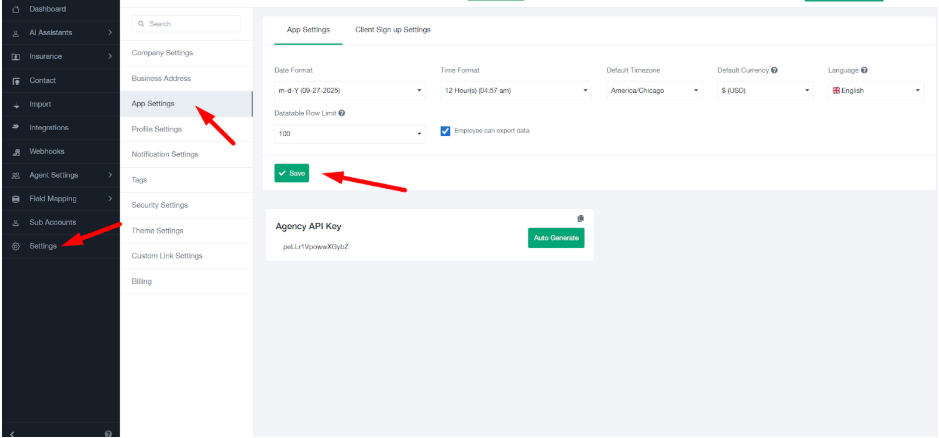
Task: Collapse the sidebar with the bottom-left arrow
Action: pyautogui.click(x=12, y=433)
